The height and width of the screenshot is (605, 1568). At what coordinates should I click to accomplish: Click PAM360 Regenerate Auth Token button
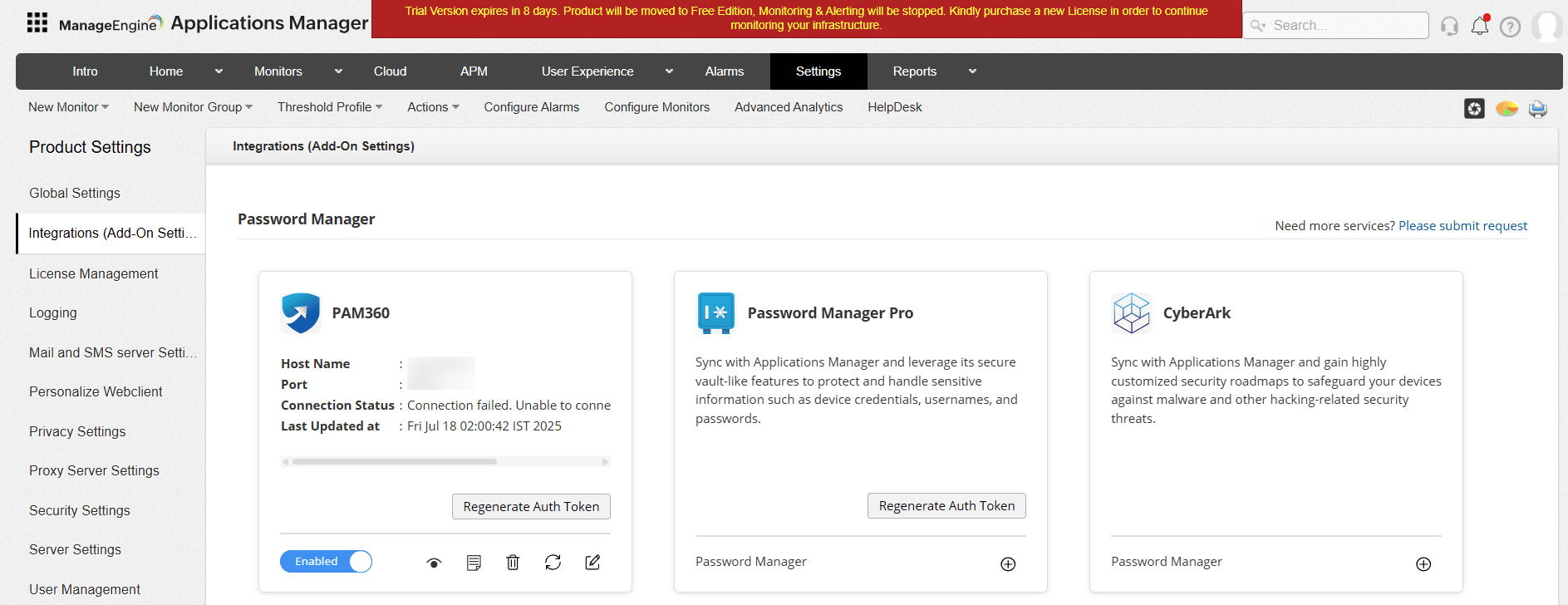click(x=531, y=507)
